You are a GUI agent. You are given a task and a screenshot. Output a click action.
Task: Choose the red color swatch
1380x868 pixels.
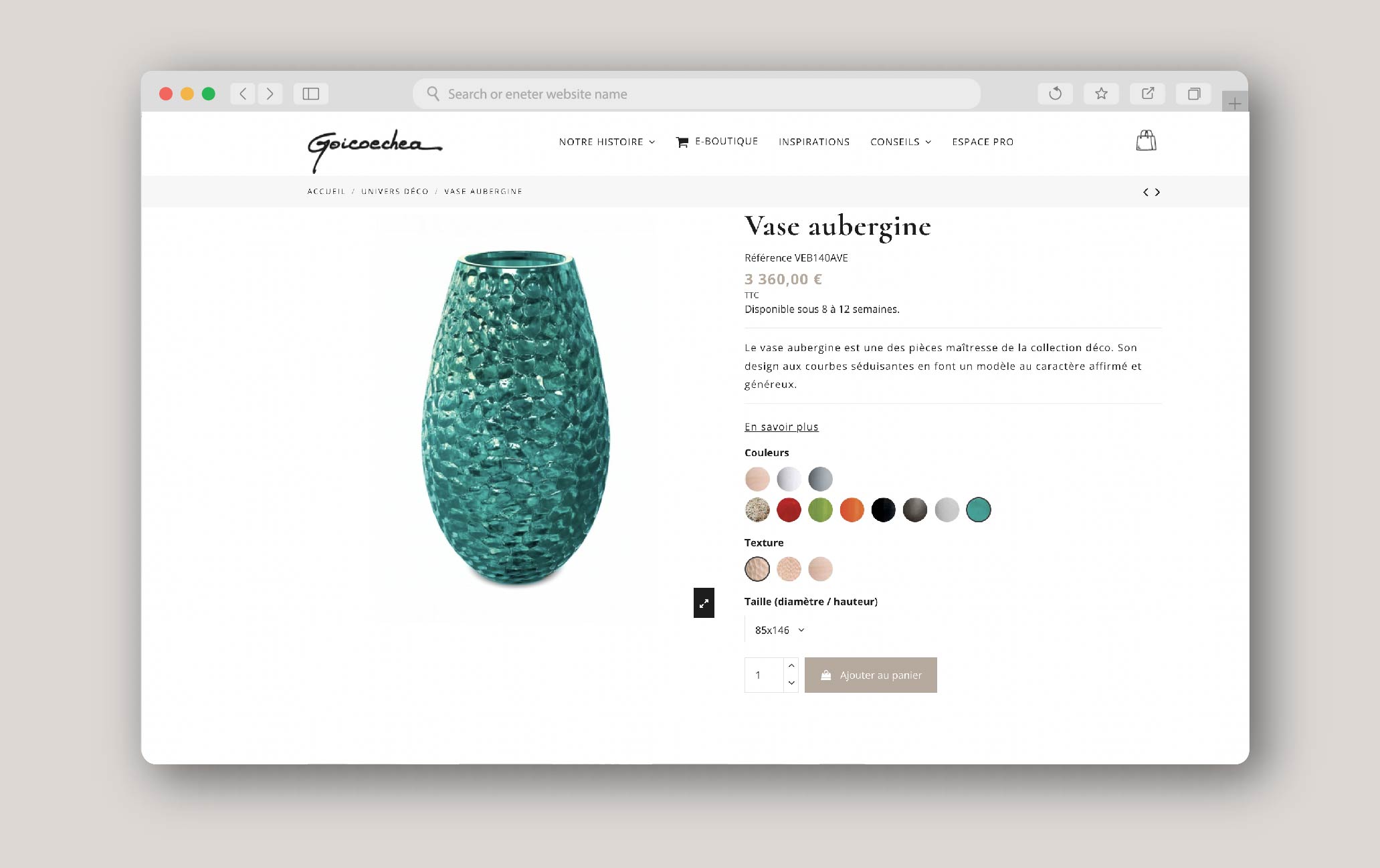pos(789,510)
